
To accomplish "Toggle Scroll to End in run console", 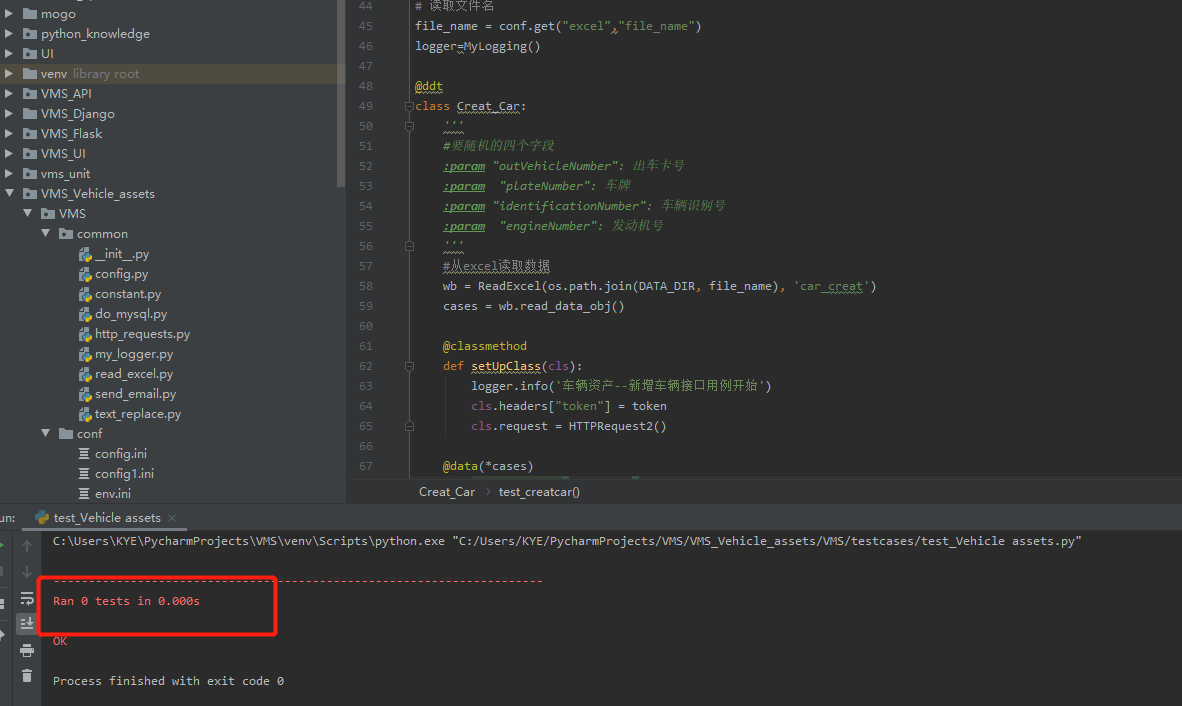I will pos(27,623).
